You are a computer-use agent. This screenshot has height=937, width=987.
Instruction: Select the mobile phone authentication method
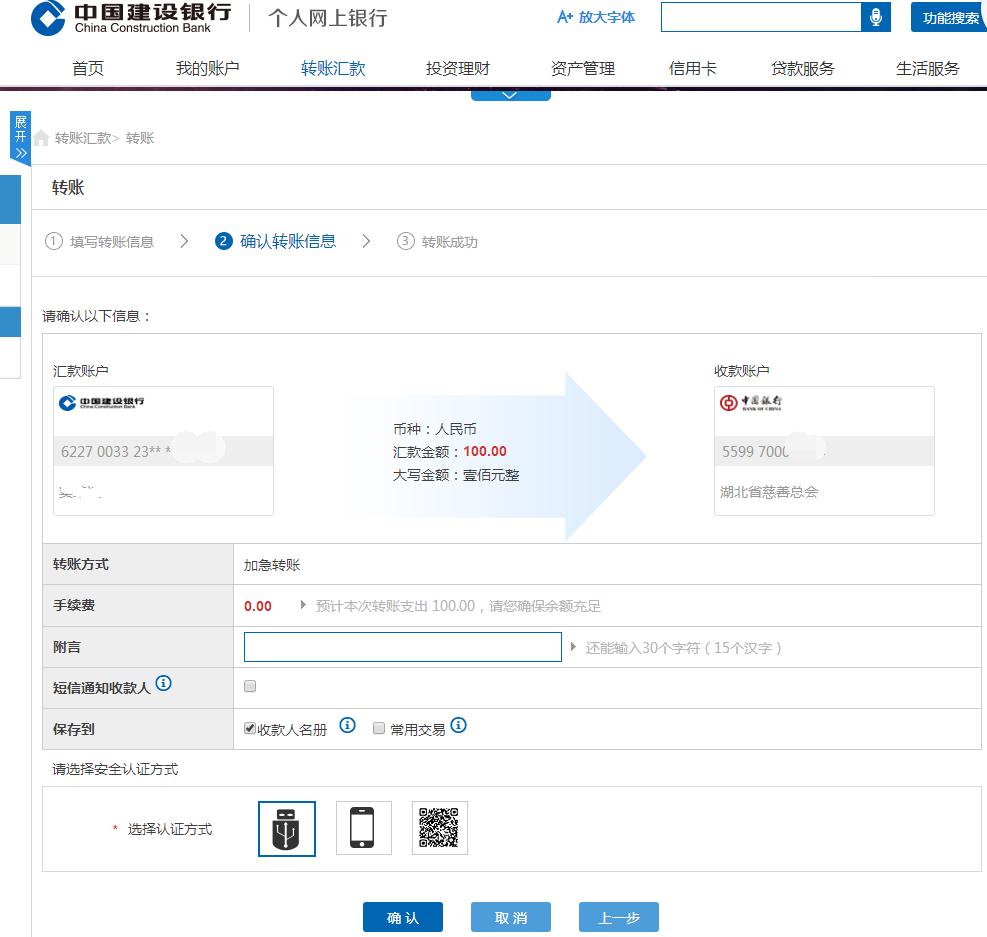click(x=363, y=828)
